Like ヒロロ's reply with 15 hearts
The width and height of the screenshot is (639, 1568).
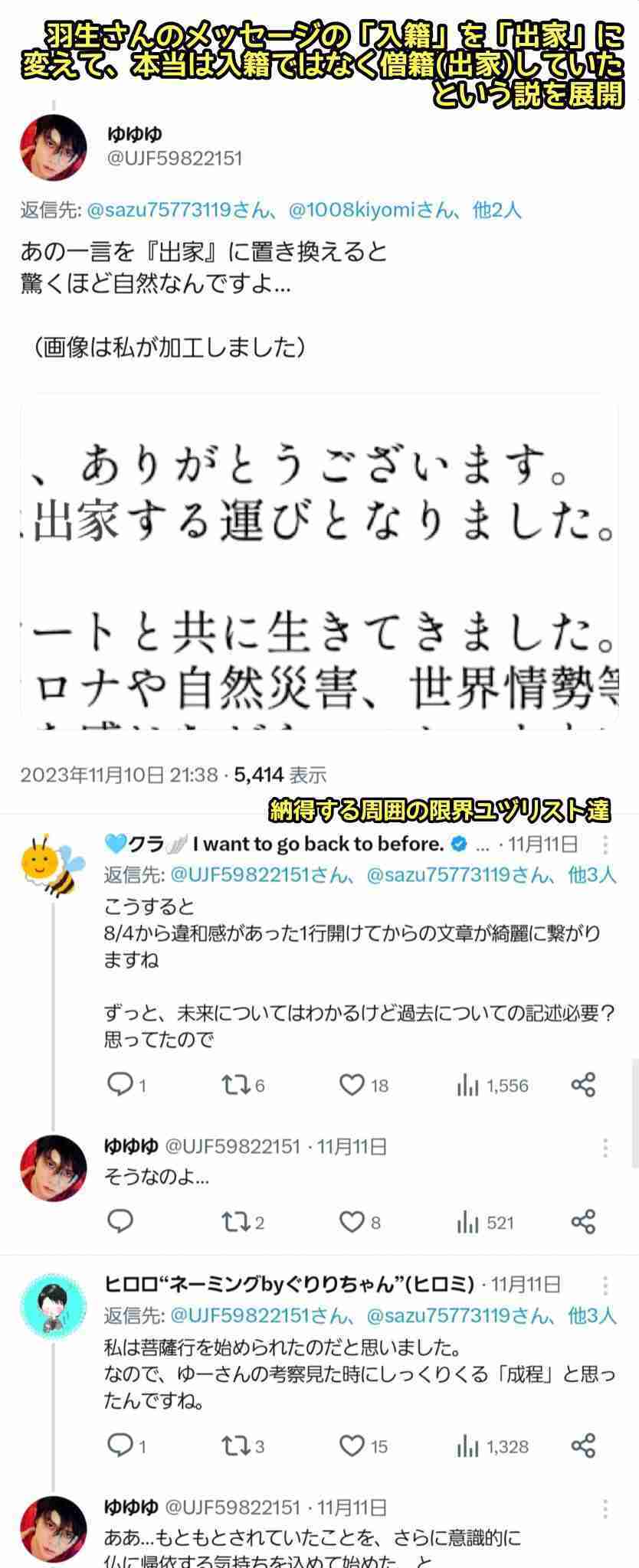coord(352,1445)
